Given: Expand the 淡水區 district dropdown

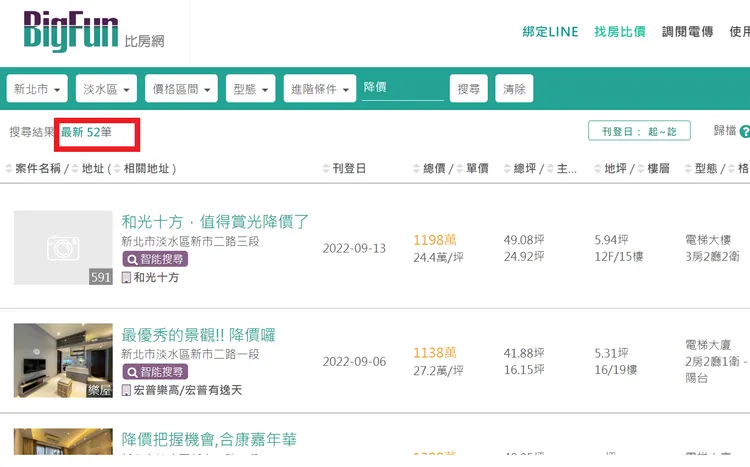Looking at the screenshot, I should point(106,89).
